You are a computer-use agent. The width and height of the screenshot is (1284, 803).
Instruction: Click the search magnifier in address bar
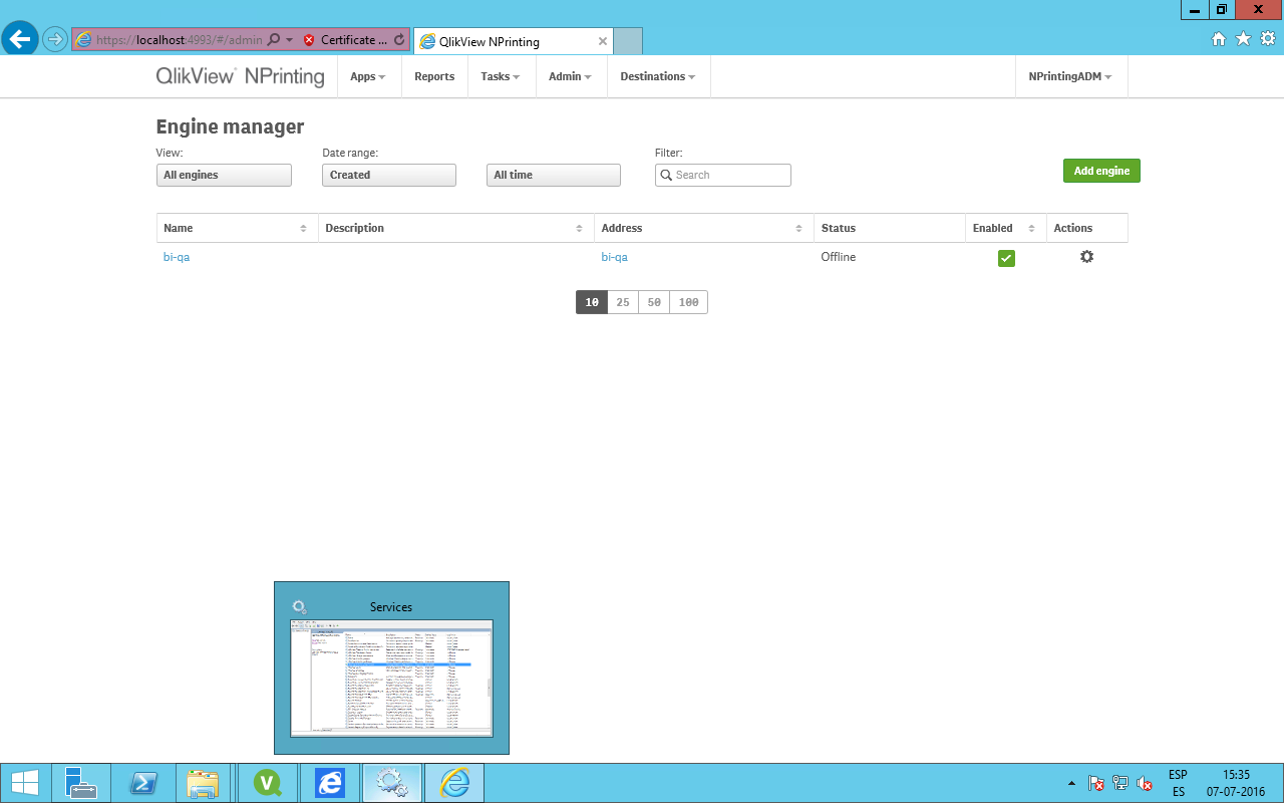(274, 40)
